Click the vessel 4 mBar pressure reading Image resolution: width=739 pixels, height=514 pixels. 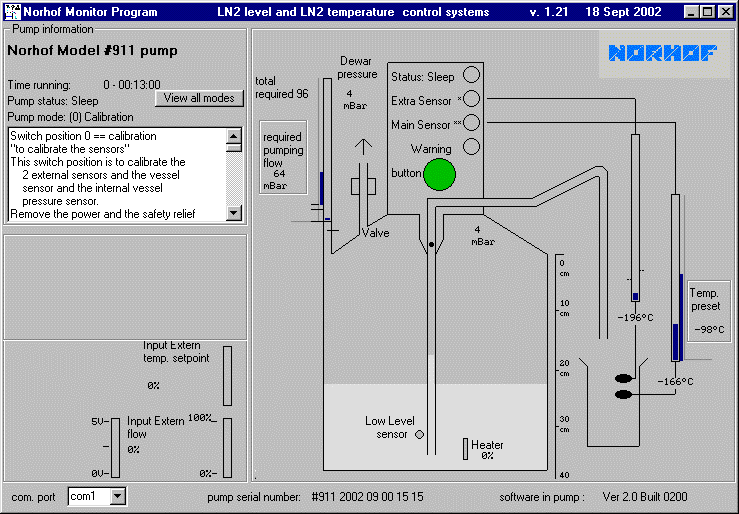tap(483, 236)
